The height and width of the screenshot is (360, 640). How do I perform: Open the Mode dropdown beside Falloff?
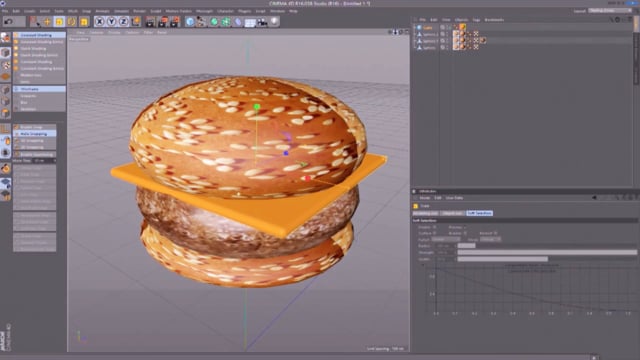tap(490, 240)
